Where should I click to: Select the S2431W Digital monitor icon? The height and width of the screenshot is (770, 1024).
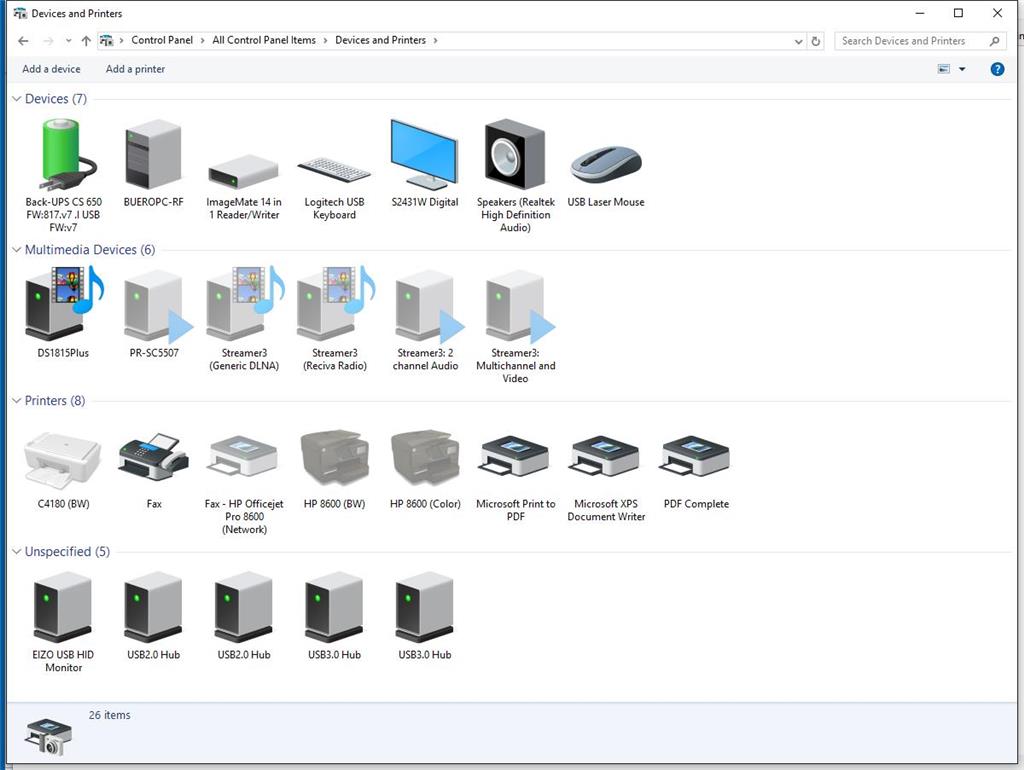click(424, 154)
